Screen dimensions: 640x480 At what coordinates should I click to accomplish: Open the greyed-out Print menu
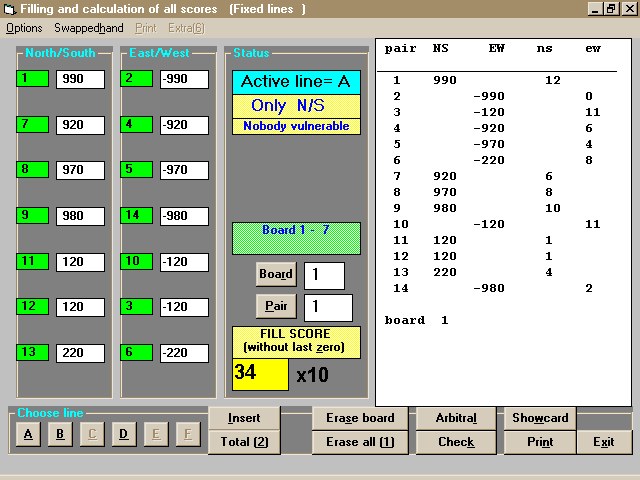146,28
